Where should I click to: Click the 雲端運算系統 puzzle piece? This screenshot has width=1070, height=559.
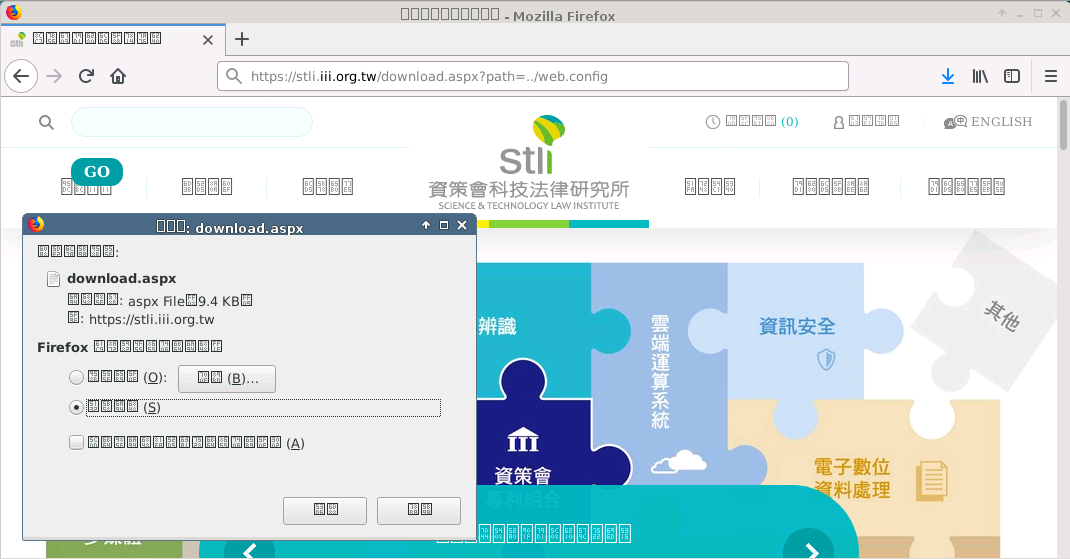pos(660,372)
